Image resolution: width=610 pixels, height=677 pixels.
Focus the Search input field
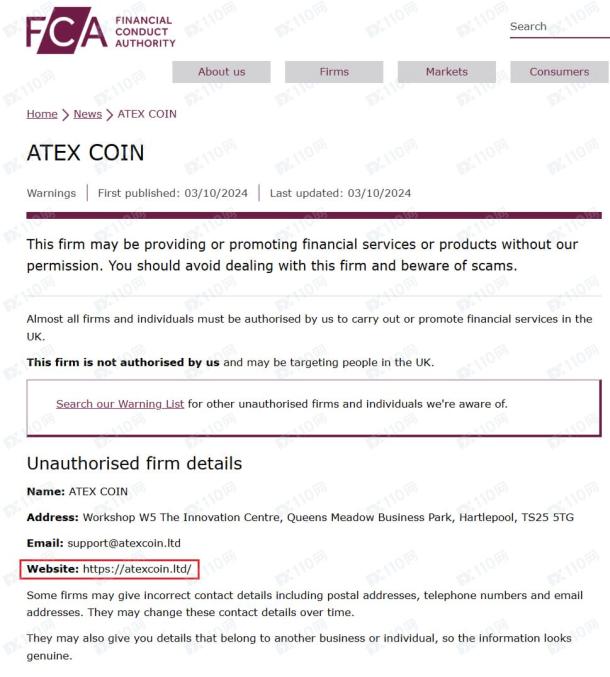pos(559,27)
